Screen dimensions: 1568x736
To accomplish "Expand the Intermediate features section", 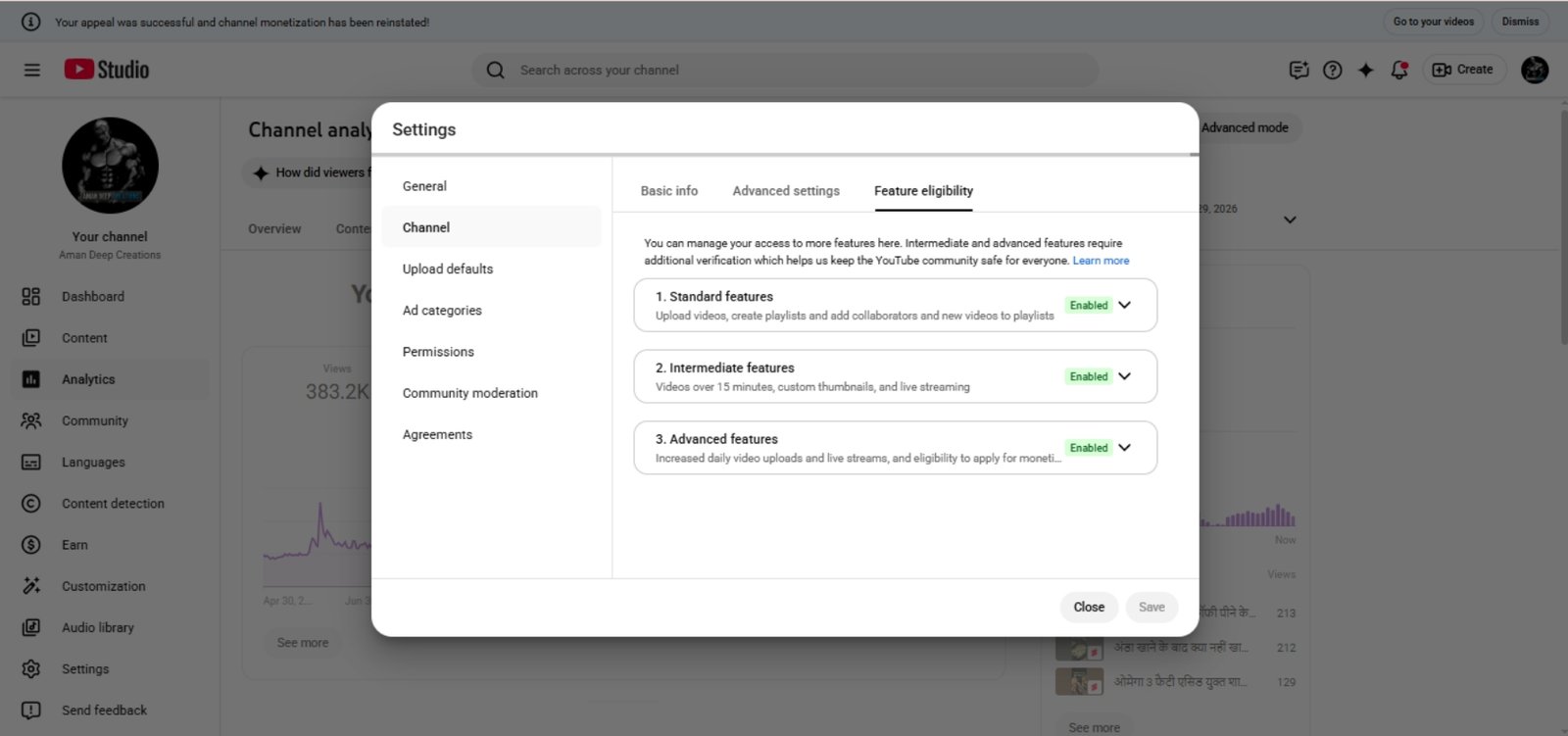I will point(1125,376).
